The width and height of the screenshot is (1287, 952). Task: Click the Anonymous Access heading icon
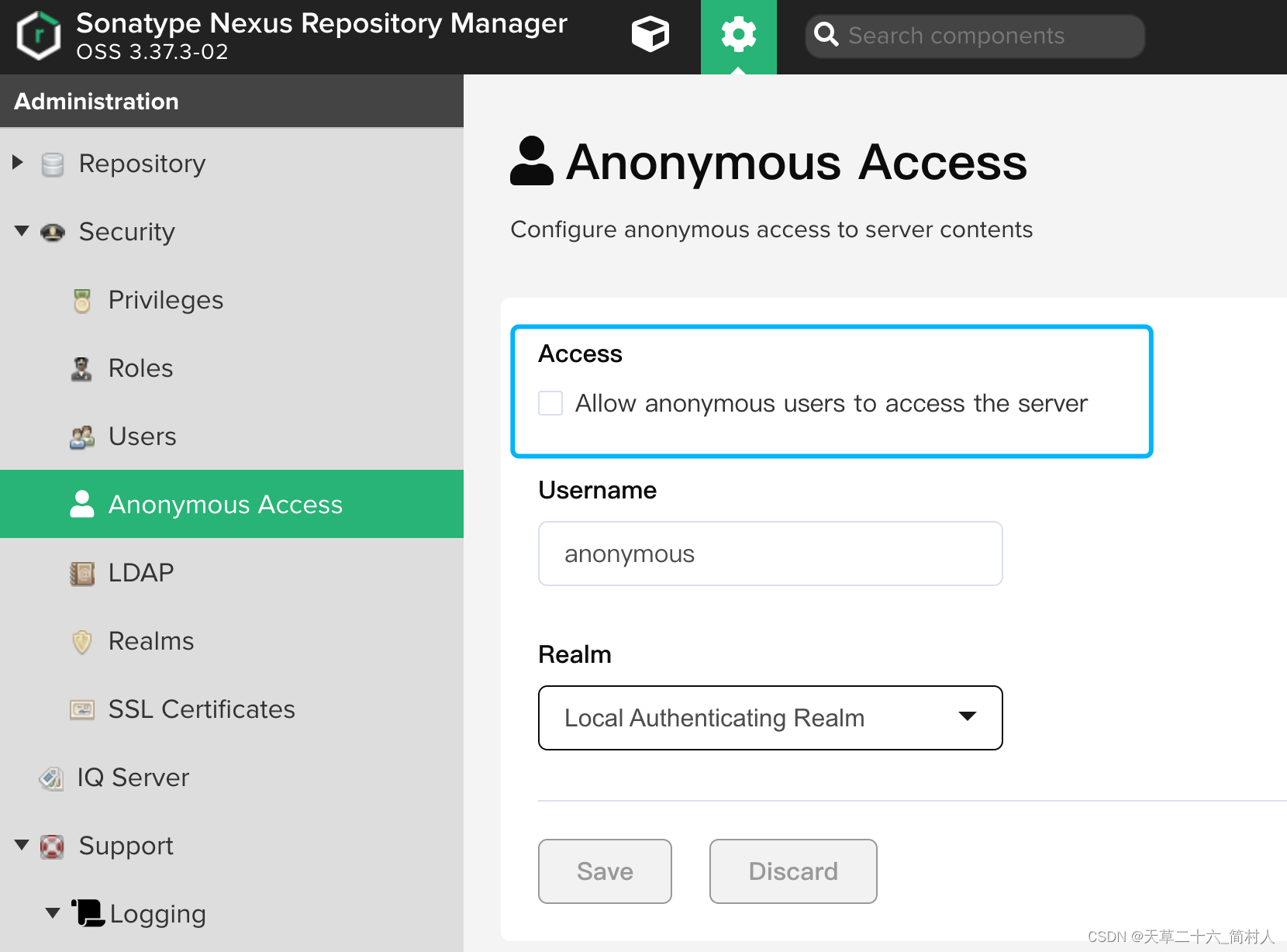tap(532, 161)
